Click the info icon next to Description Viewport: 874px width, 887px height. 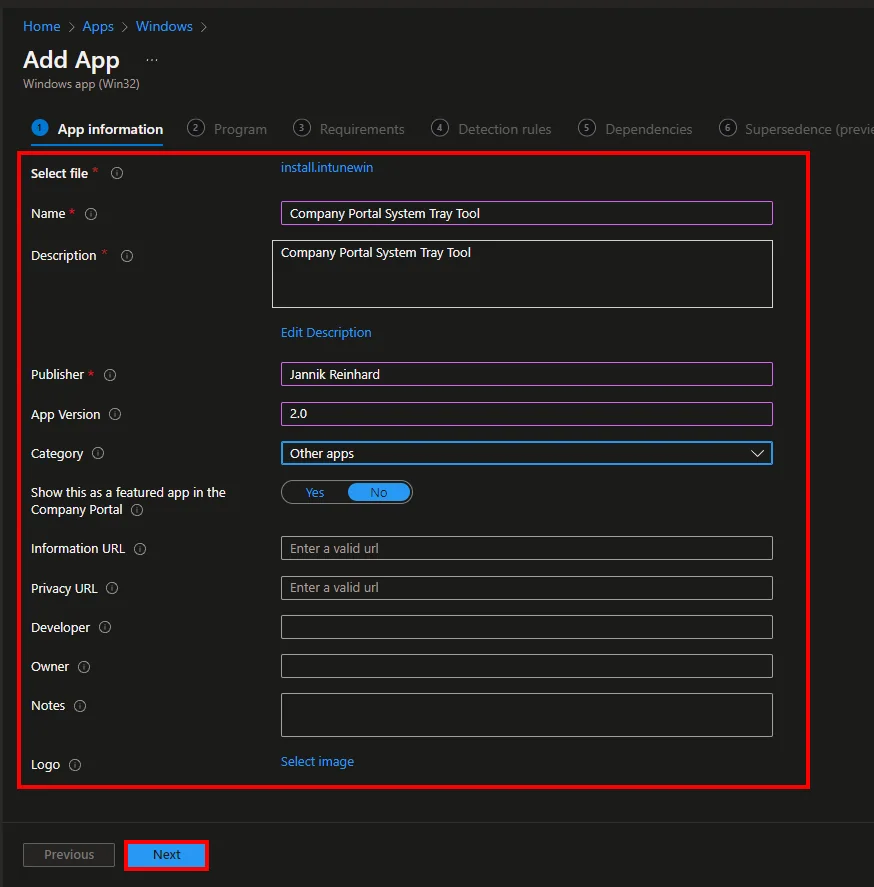pos(127,256)
